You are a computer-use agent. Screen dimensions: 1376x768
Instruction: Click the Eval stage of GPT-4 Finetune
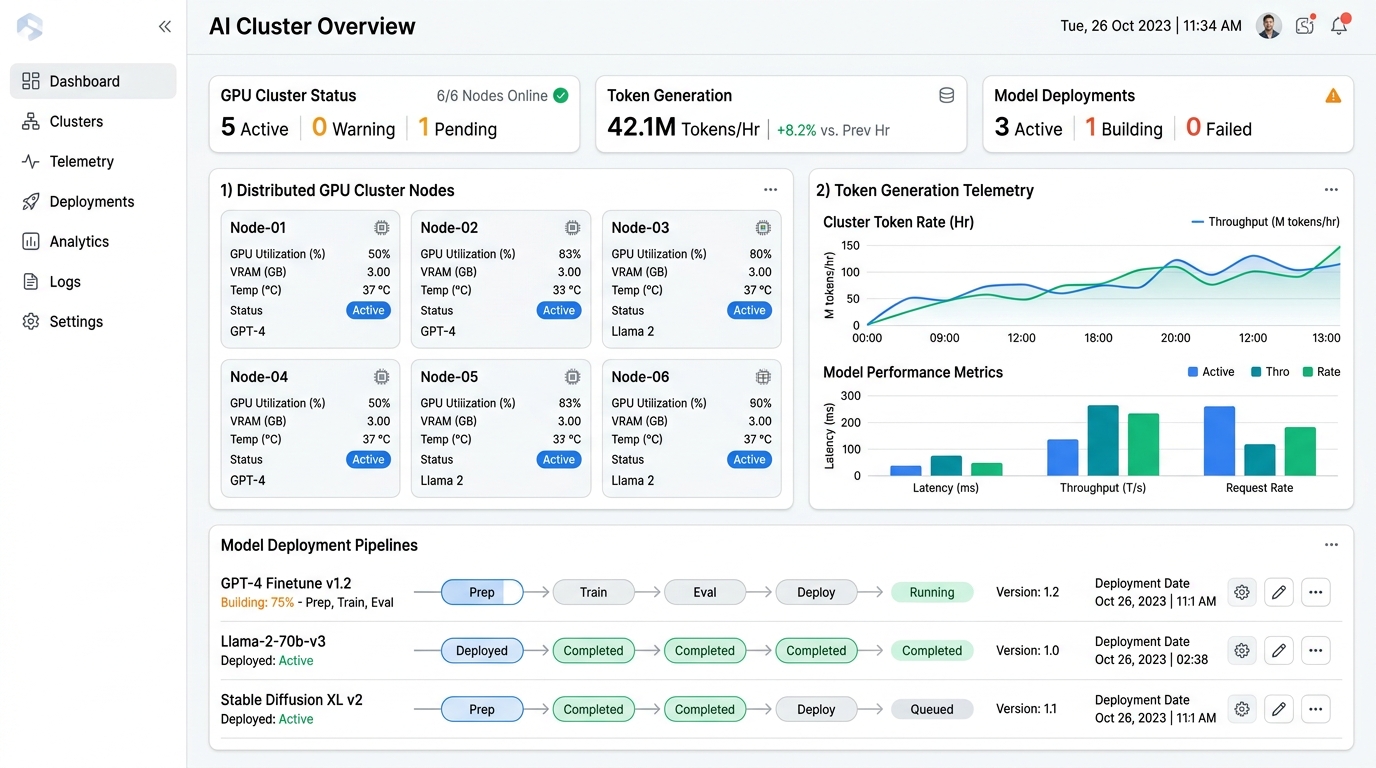tap(705, 592)
